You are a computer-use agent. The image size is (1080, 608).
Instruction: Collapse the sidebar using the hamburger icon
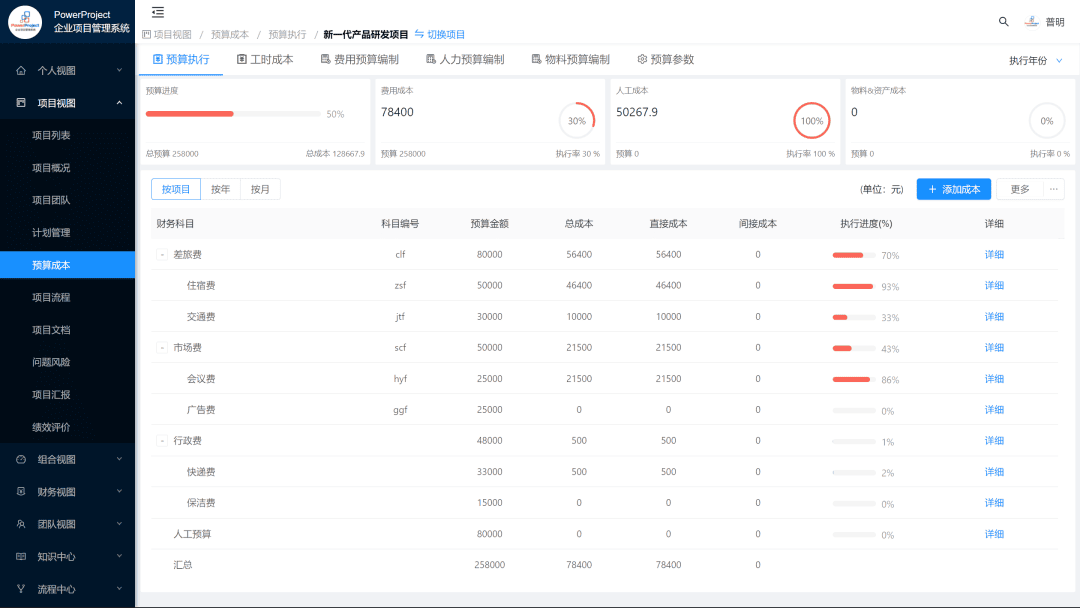coord(157,13)
